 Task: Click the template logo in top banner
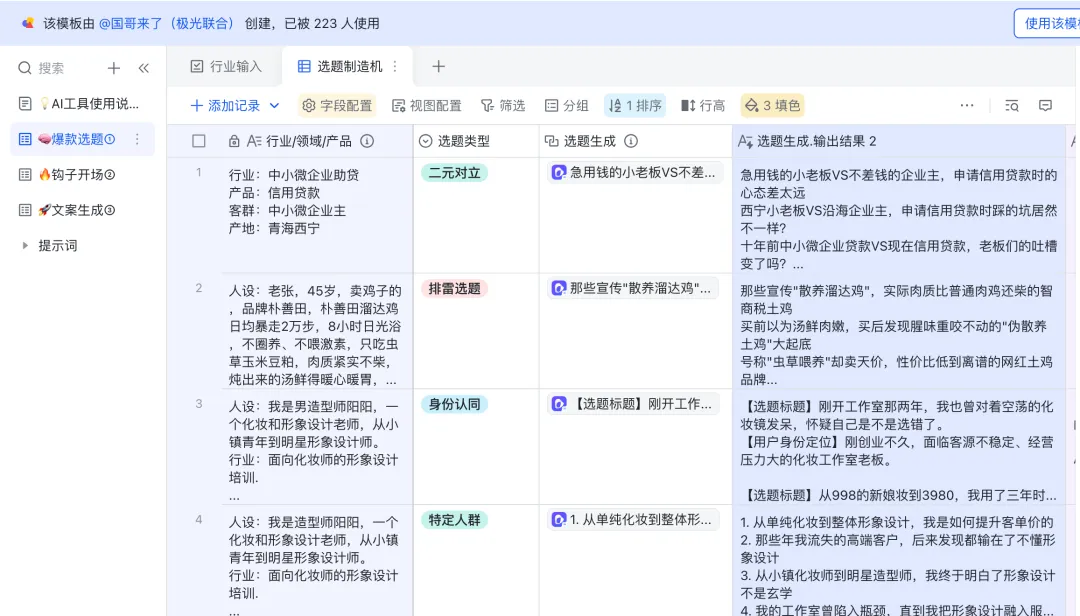pyautogui.click(x=28, y=23)
